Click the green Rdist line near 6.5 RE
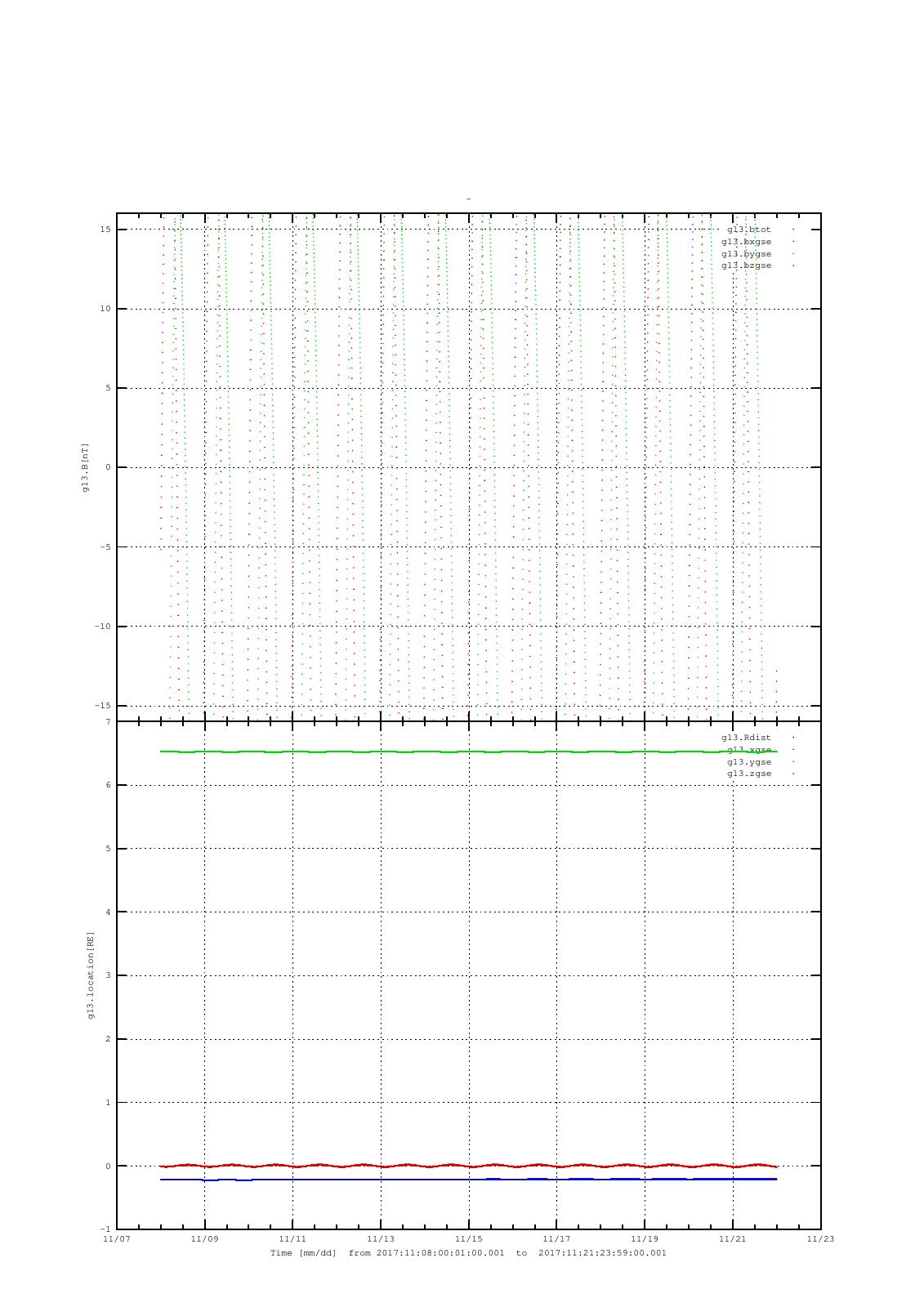924x1307 pixels. pyautogui.click(x=468, y=752)
